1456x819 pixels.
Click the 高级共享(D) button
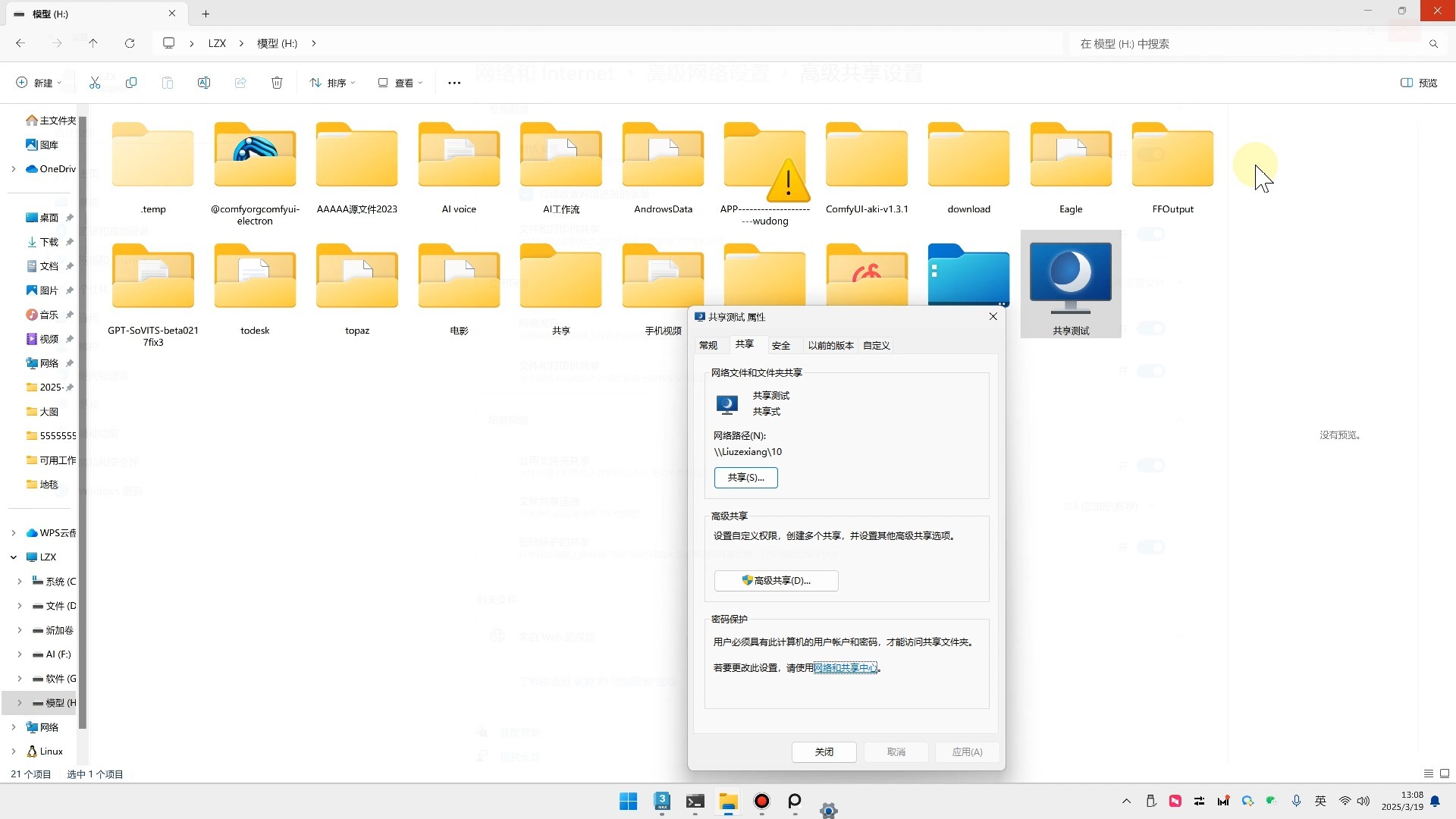click(775, 580)
